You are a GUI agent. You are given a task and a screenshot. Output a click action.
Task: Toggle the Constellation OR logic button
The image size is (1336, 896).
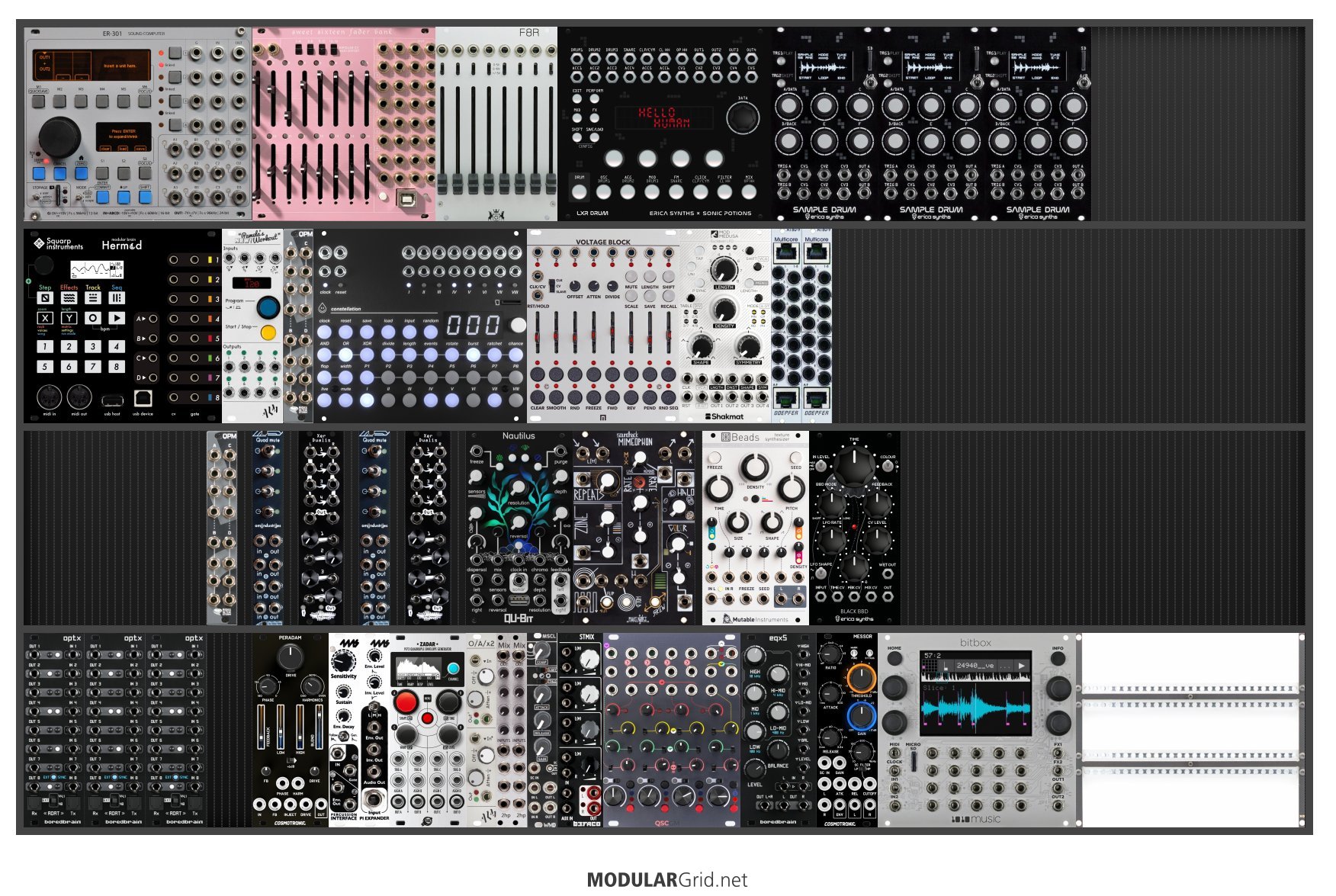(x=345, y=353)
